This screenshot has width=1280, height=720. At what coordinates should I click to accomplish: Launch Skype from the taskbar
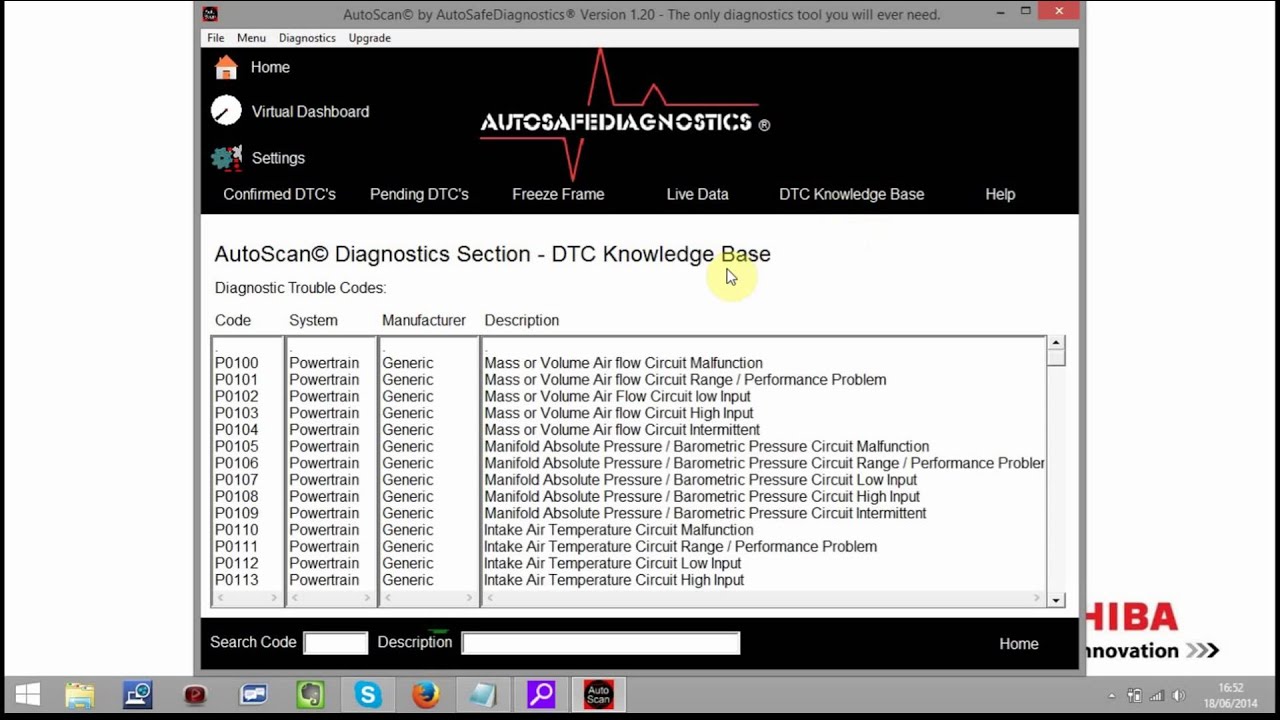pos(368,695)
